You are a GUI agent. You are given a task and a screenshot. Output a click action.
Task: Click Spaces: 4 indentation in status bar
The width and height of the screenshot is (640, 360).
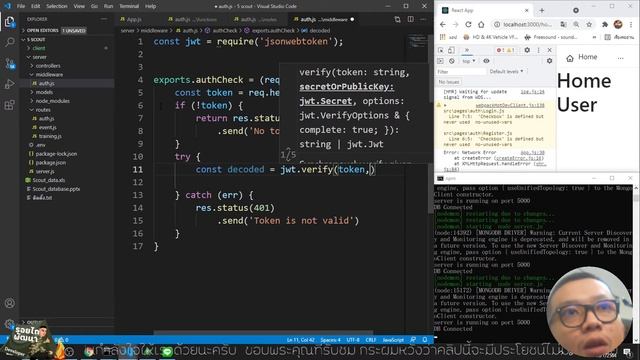(330, 340)
